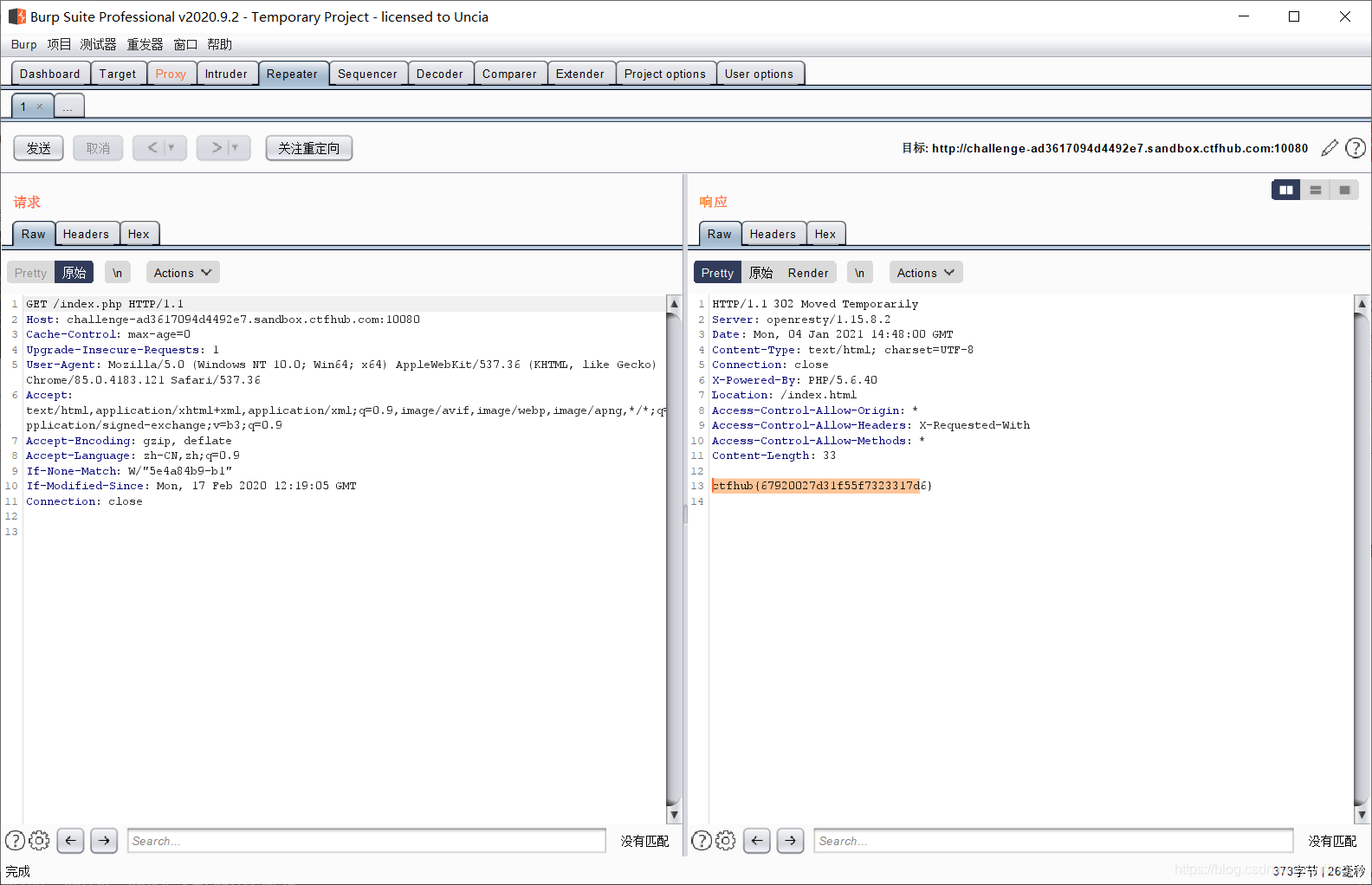Add a new Repeater tab with the ... button
This screenshot has width=1372, height=885.
68,107
